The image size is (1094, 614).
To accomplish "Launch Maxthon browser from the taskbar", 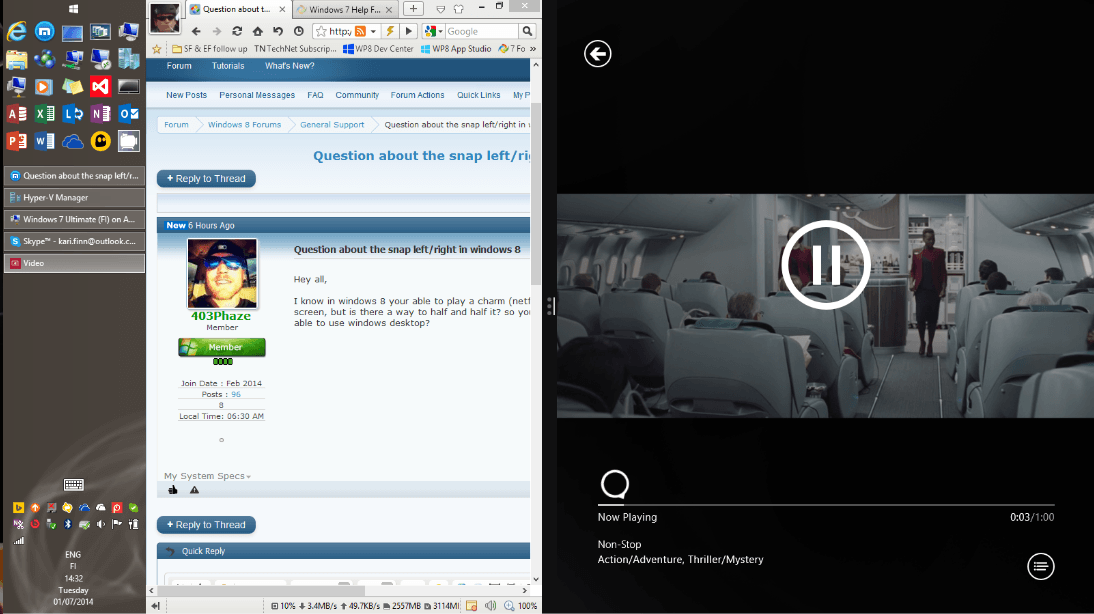I will [45, 31].
